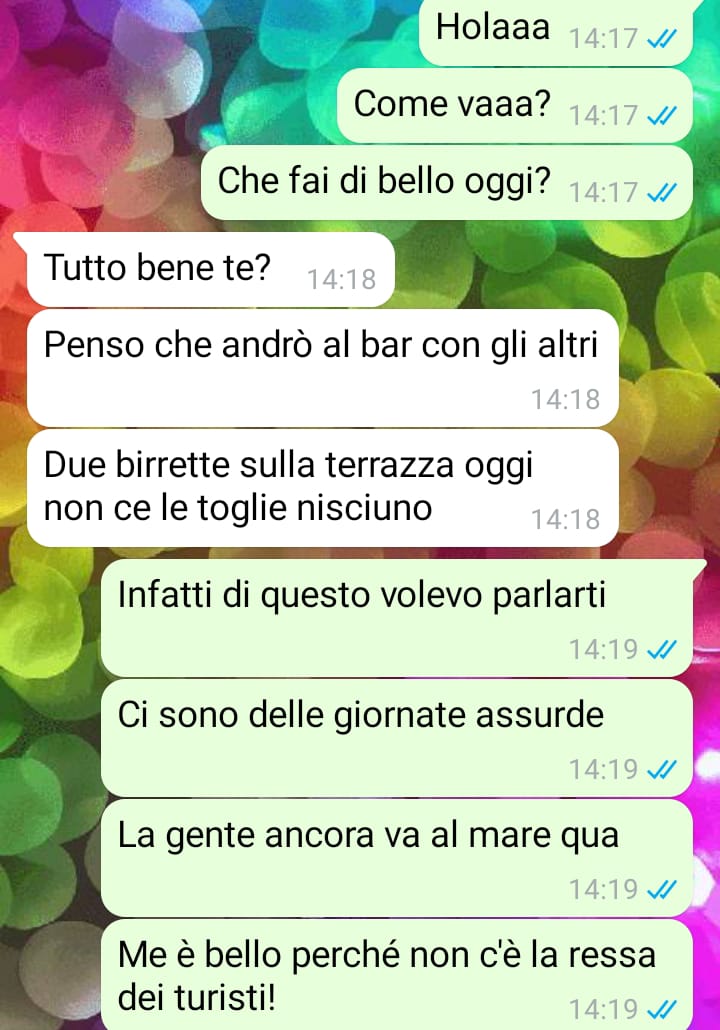720x1030 pixels.
Task: Tap double check on 'Ci sono delle giornate assurde'
Action: point(662,770)
